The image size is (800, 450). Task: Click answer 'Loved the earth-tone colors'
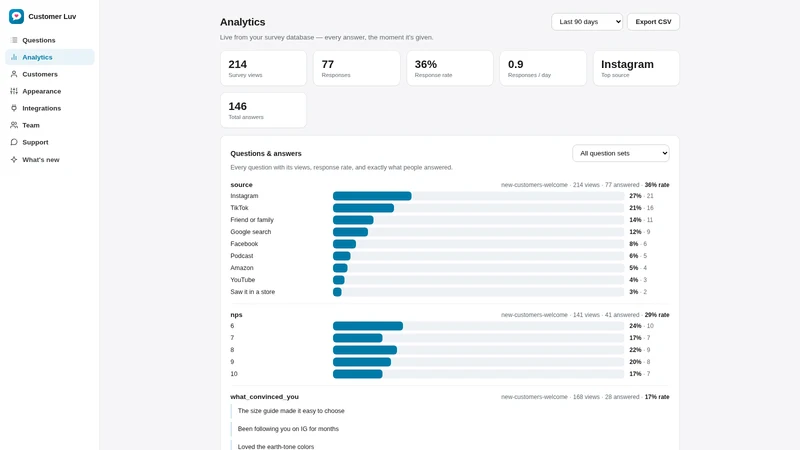[x=276, y=446]
